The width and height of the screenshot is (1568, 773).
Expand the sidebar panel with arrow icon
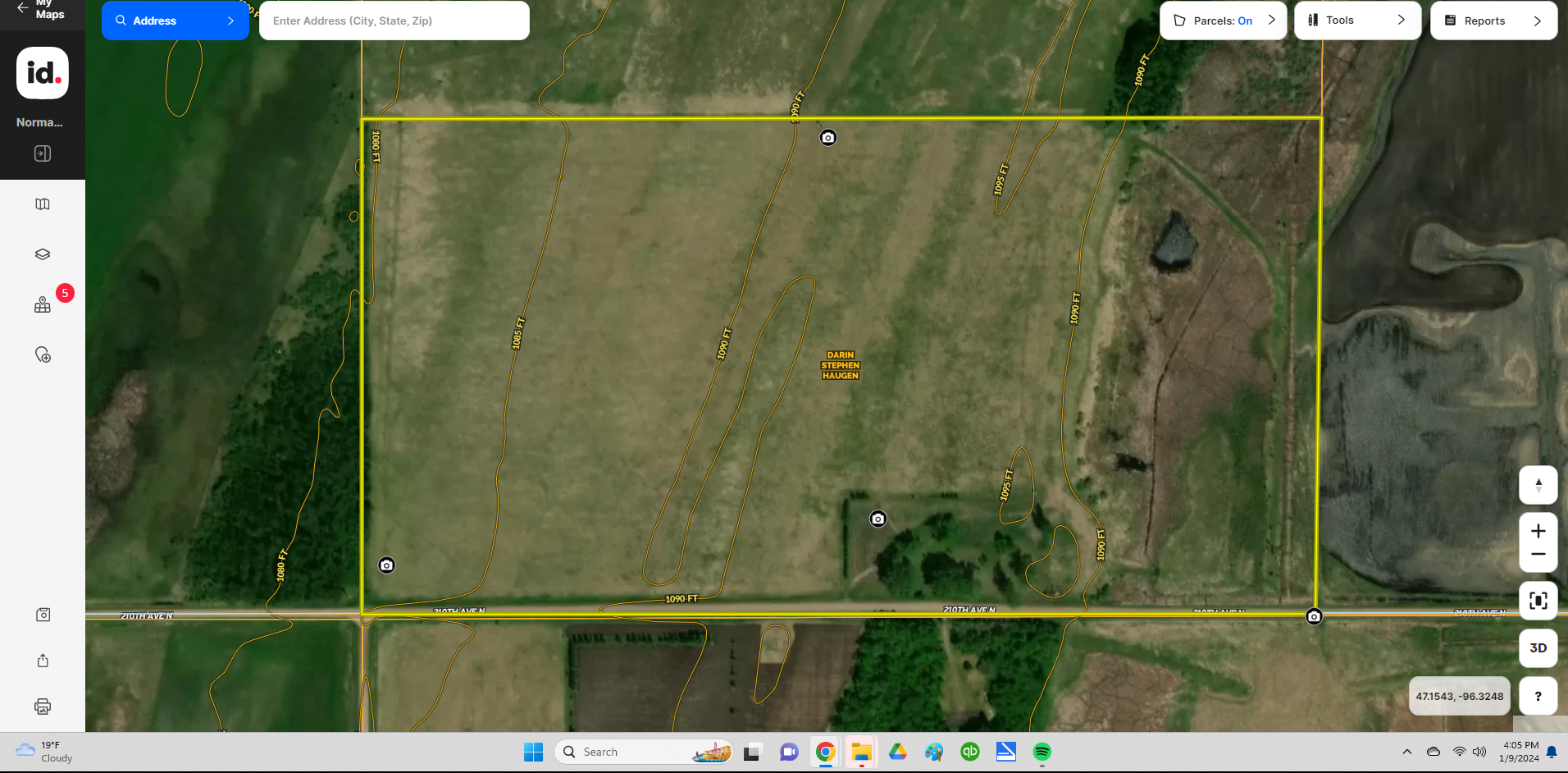click(x=43, y=153)
